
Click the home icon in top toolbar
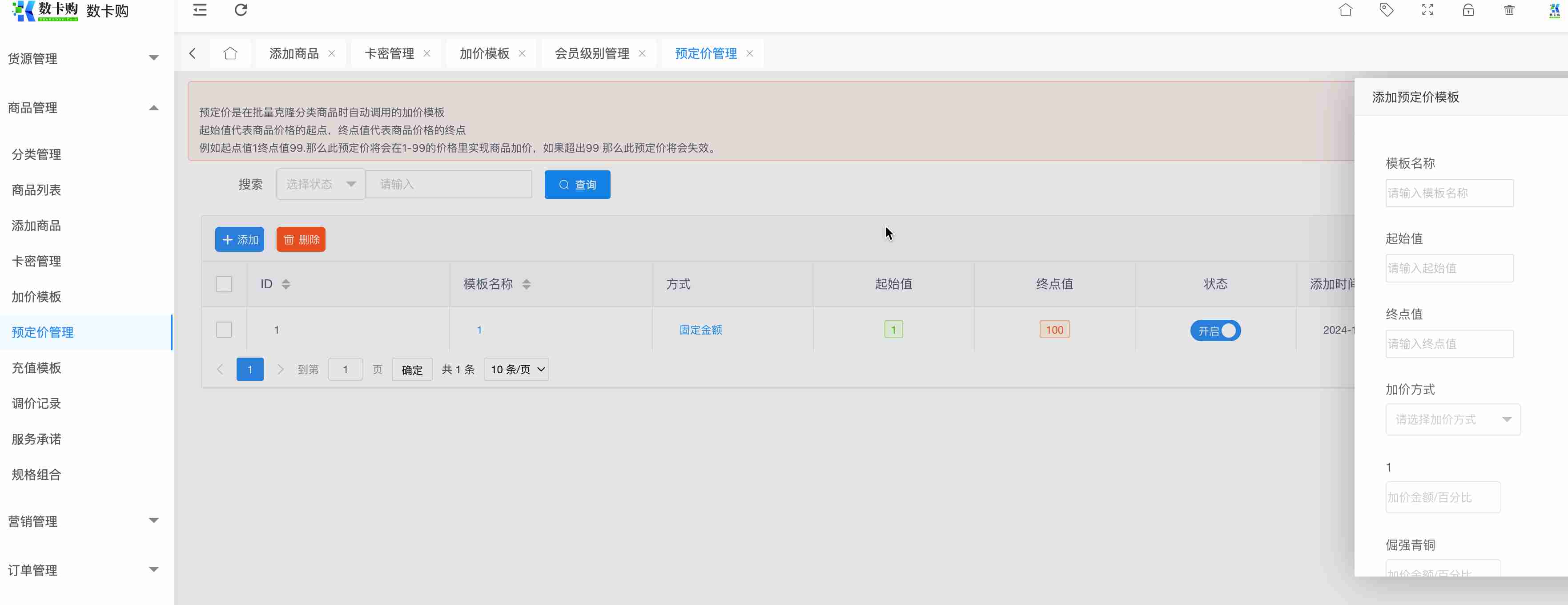click(1345, 10)
